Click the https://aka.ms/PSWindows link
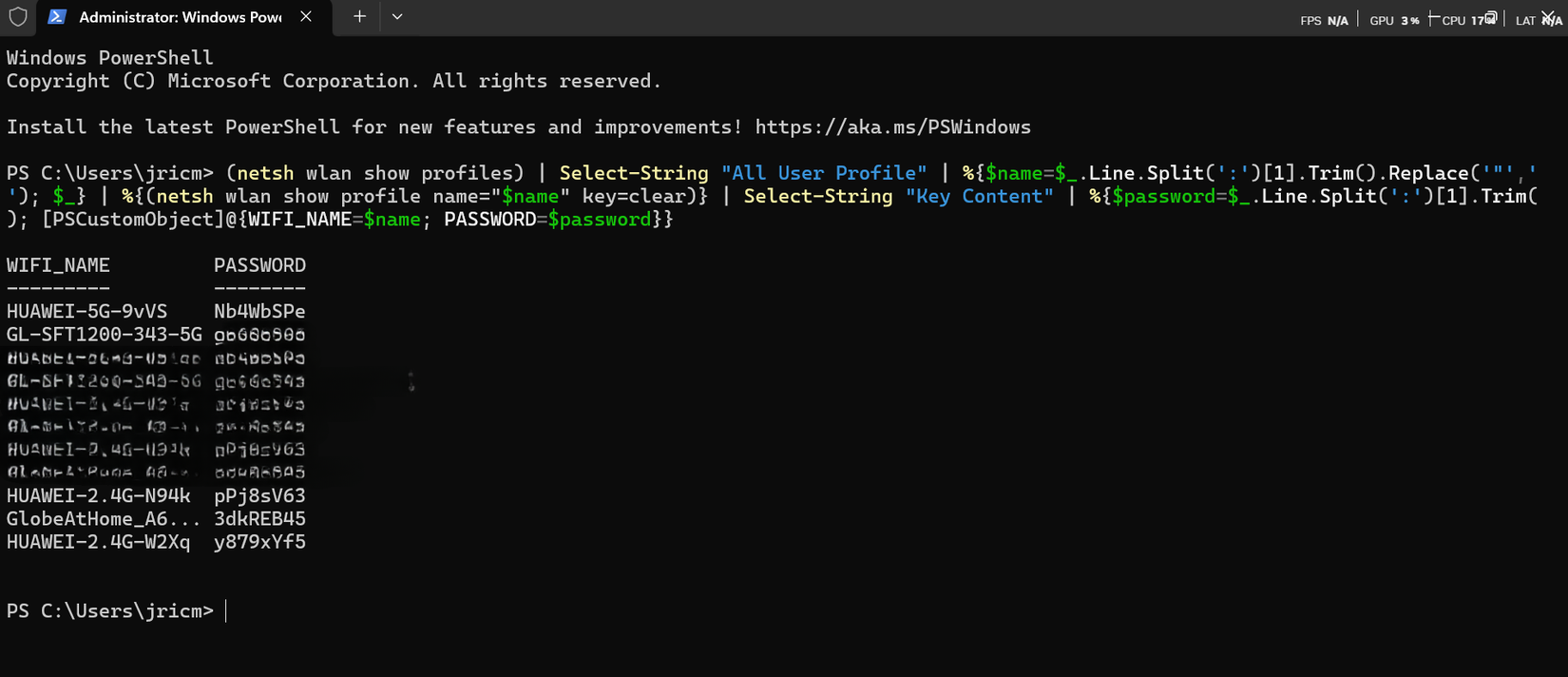Viewport: 1568px width, 677px height. click(x=890, y=126)
